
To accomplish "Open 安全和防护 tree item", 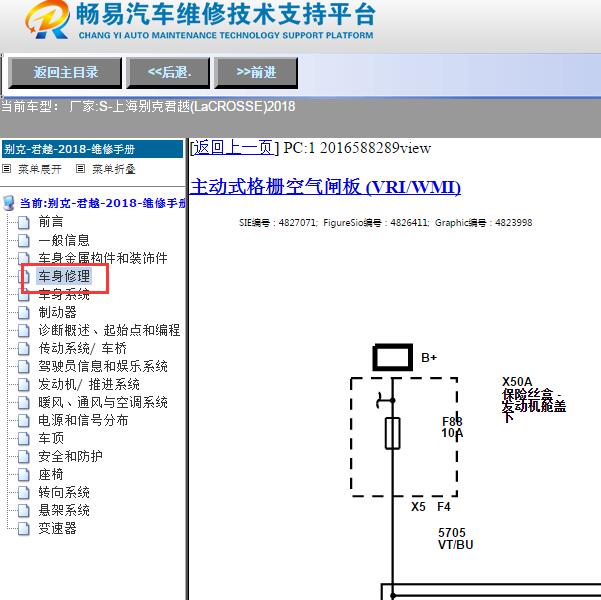I will click(70, 456).
